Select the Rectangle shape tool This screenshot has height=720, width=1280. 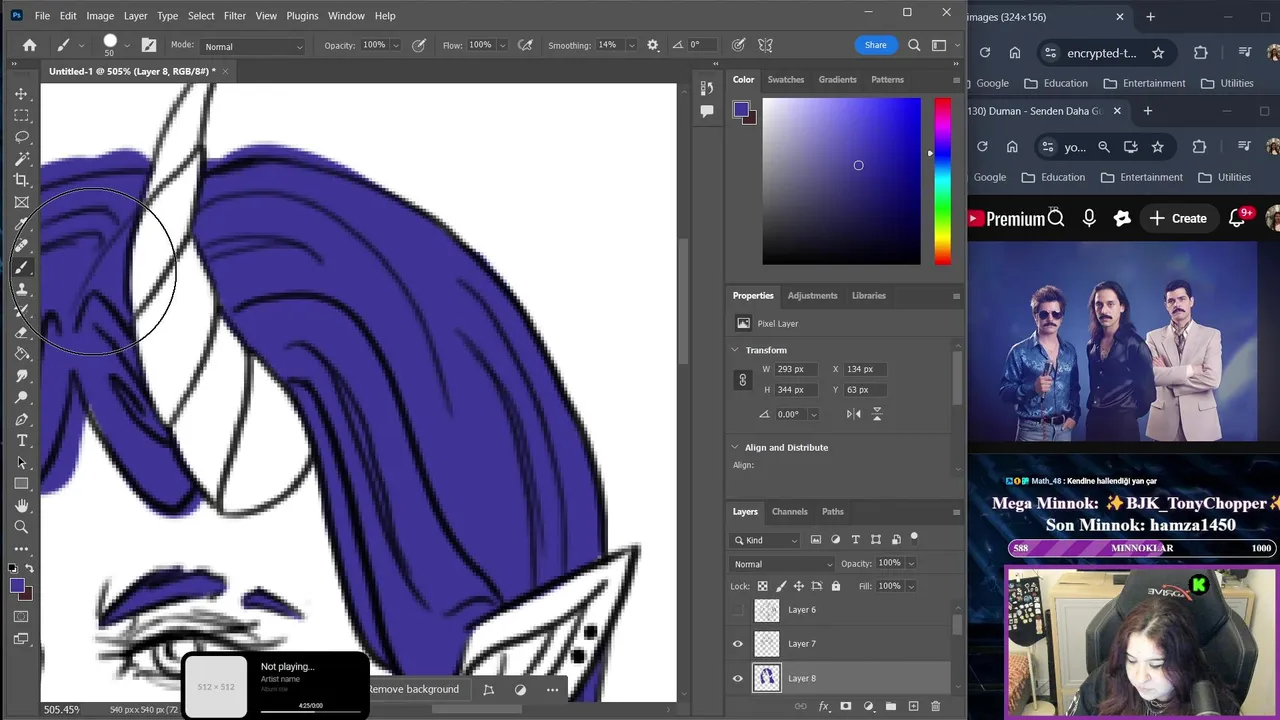(x=21, y=484)
